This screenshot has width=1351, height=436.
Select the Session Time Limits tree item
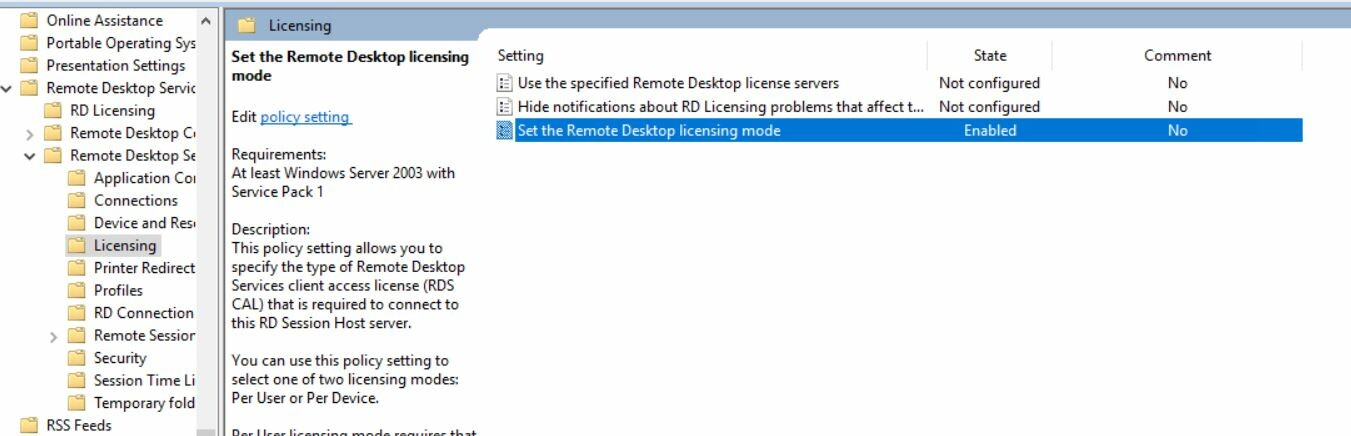[144, 380]
